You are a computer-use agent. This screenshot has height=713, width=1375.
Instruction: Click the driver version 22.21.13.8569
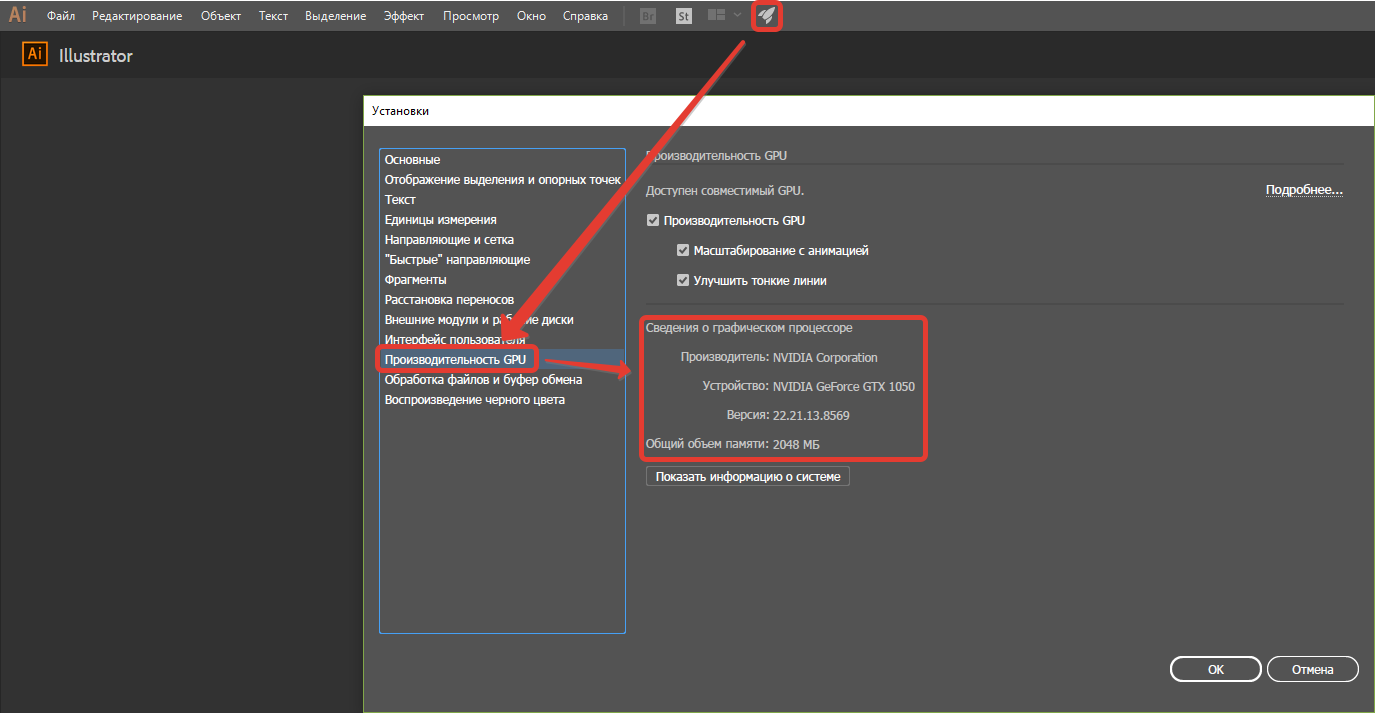[x=811, y=415]
